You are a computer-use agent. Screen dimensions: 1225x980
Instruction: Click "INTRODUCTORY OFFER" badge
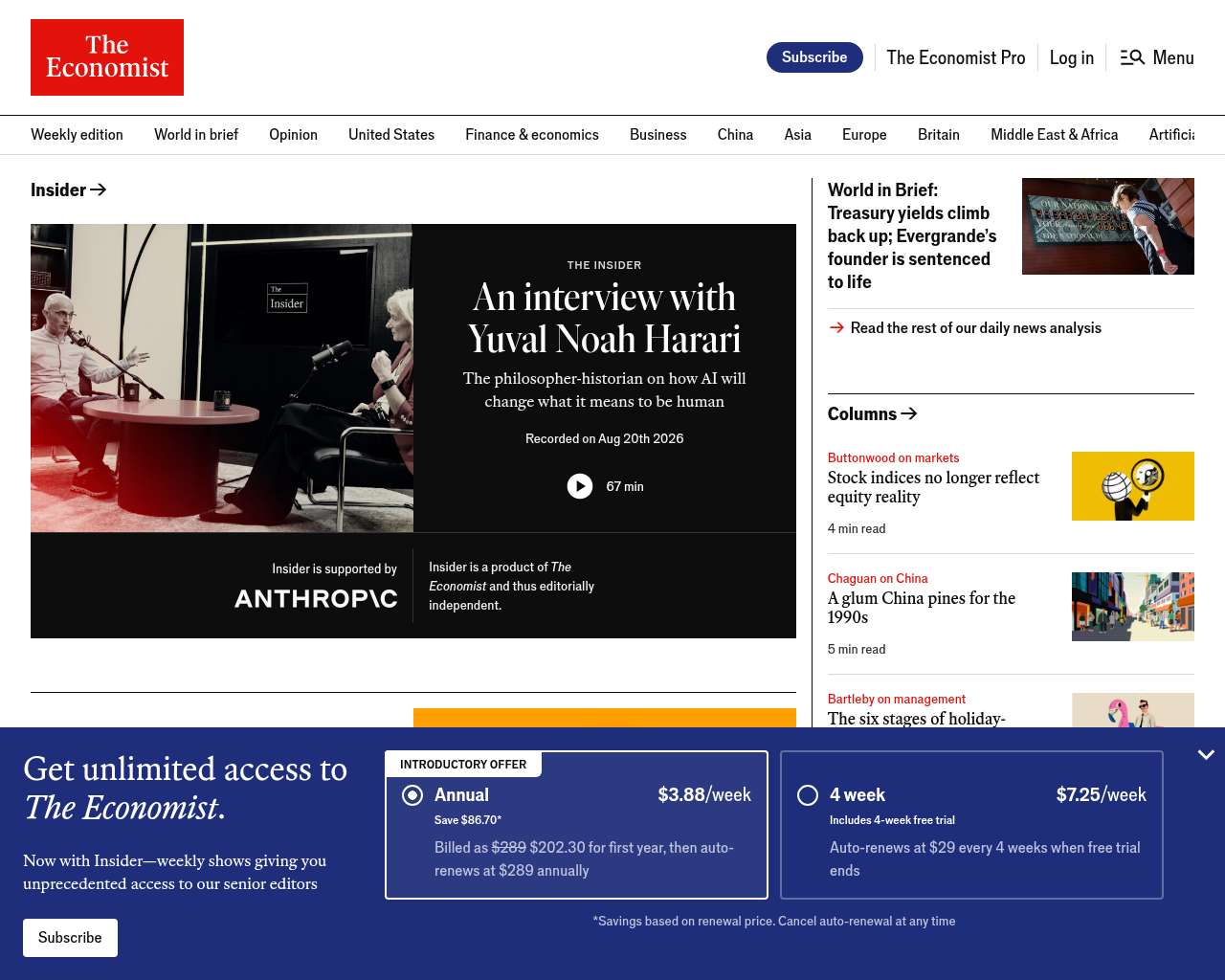[x=463, y=765]
